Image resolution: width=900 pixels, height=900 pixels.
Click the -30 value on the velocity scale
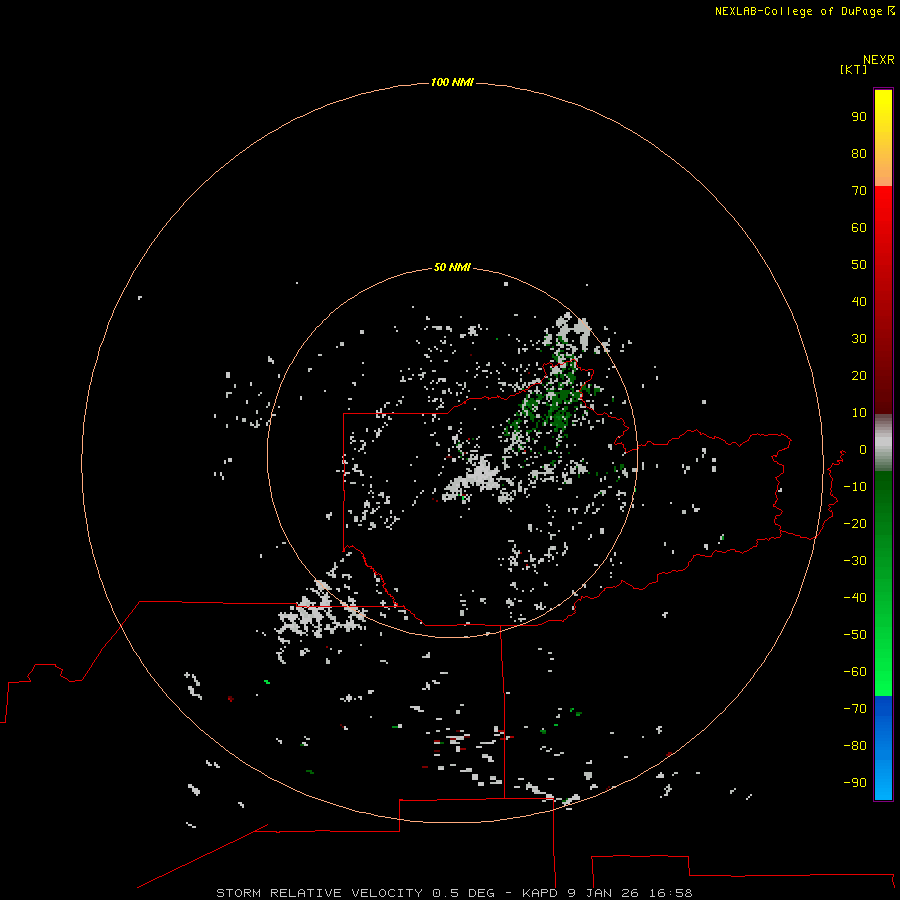pyautogui.click(x=855, y=561)
